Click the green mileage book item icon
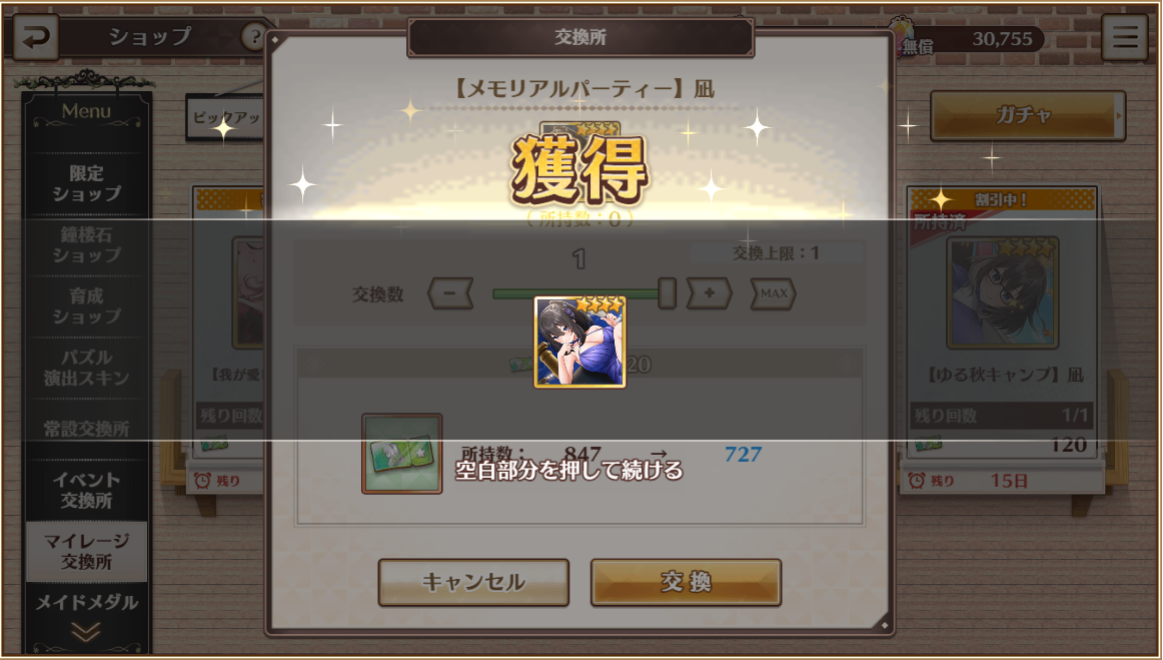Screen dimensions: 1163x660 [402, 454]
